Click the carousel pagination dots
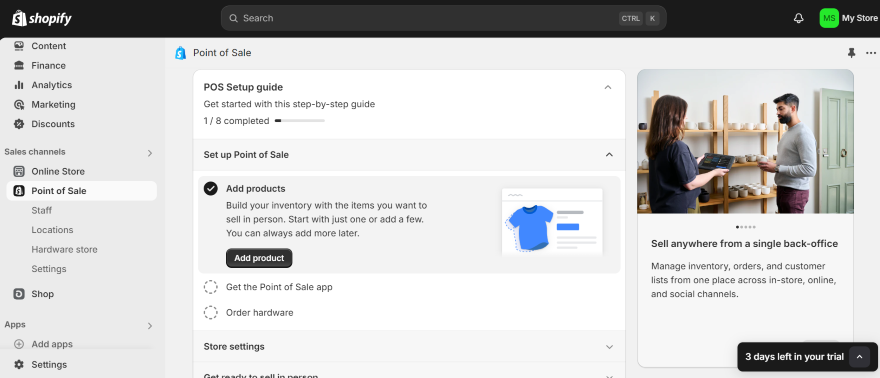 [745, 227]
